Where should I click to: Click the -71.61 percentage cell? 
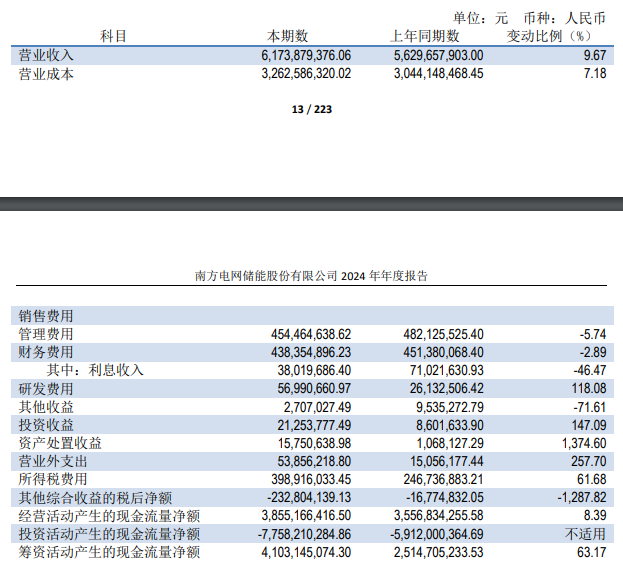click(x=590, y=407)
